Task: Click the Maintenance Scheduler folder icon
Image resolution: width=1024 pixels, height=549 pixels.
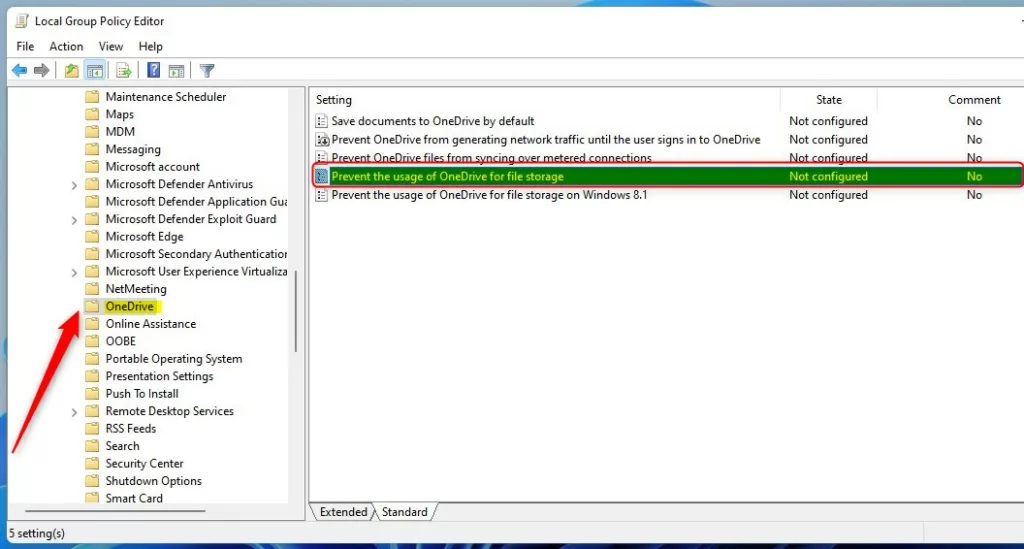Action: 92,97
